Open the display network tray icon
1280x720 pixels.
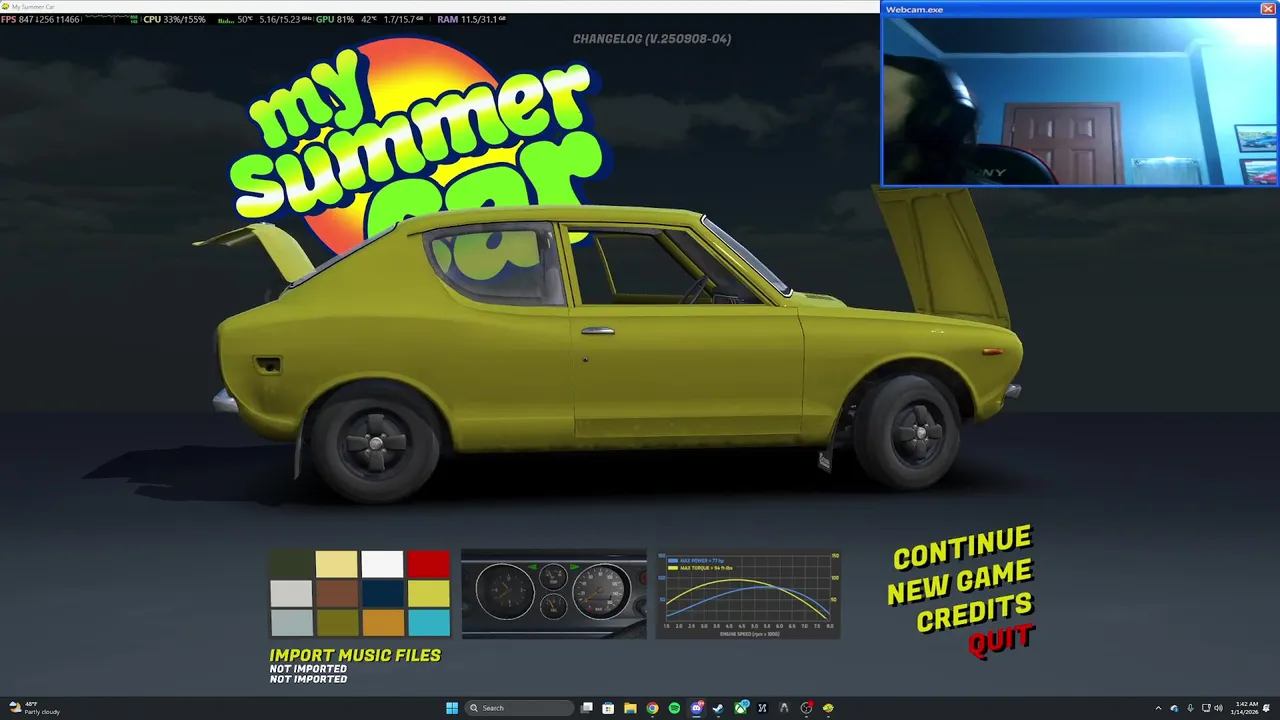[1206, 708]
